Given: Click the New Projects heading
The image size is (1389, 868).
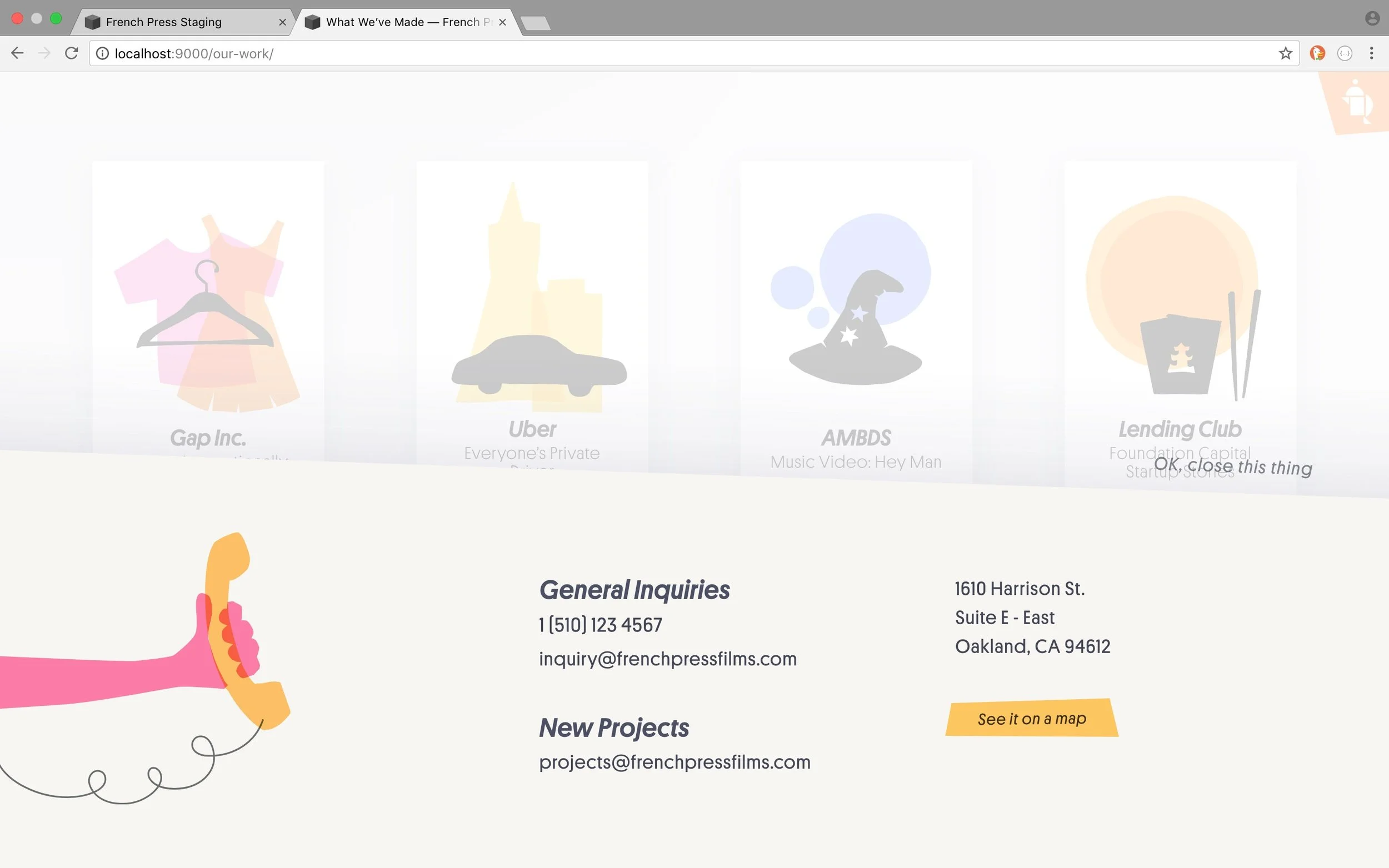Looking at the screenshot, I should [x=614, y=728].
